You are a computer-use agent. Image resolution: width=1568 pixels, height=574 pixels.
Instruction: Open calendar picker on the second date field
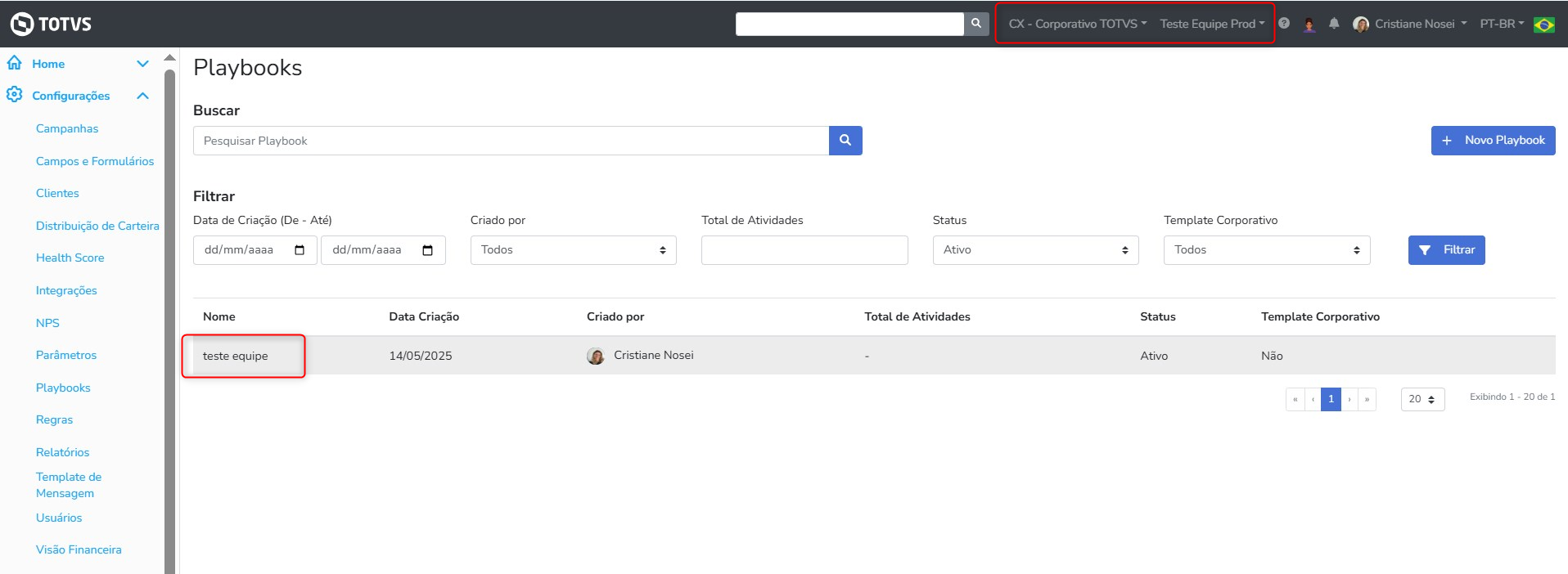(x=427, y=250)
